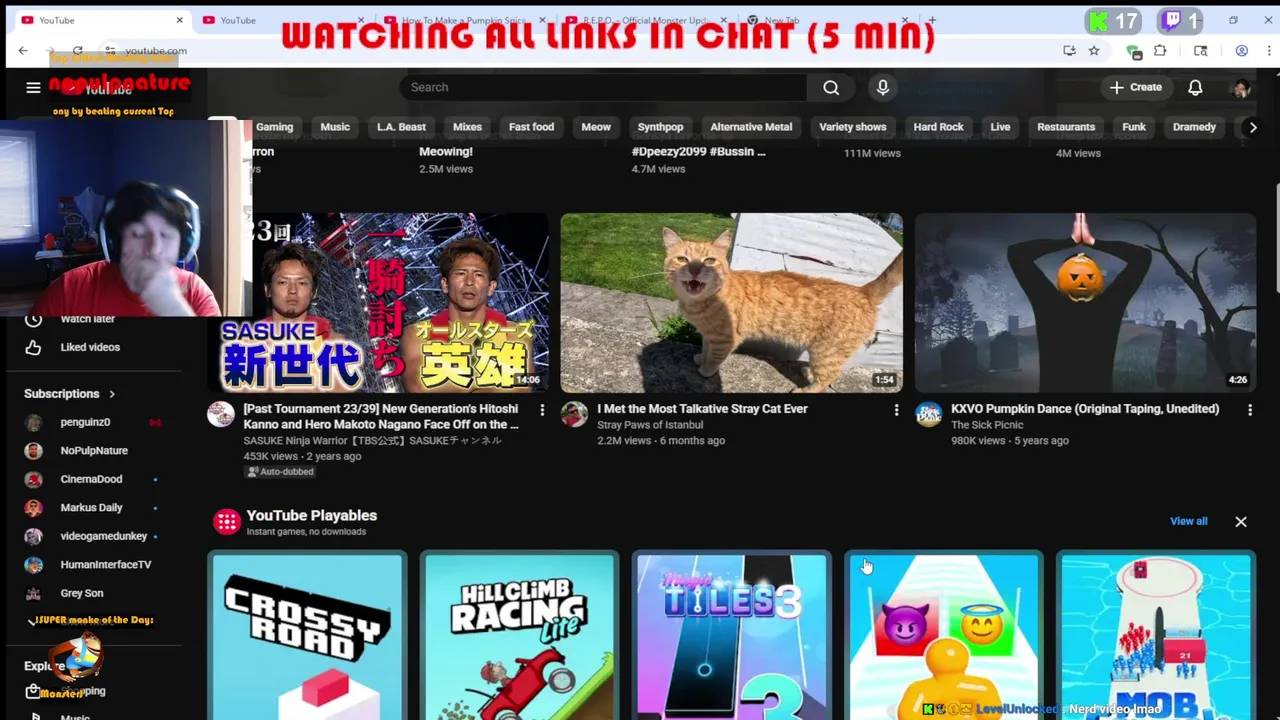
Task: Select the Meow filter chip
Action: (x=596, y=127)
